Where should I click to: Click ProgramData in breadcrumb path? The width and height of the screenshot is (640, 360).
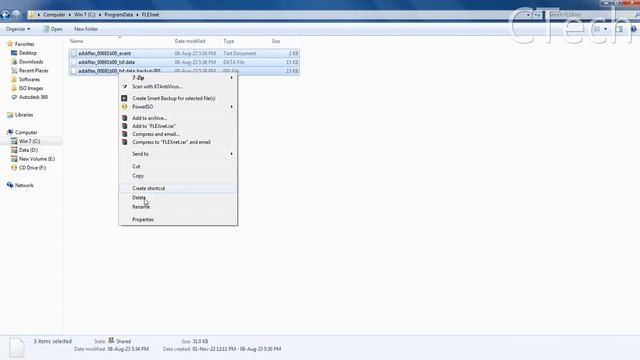click(118, 15)
